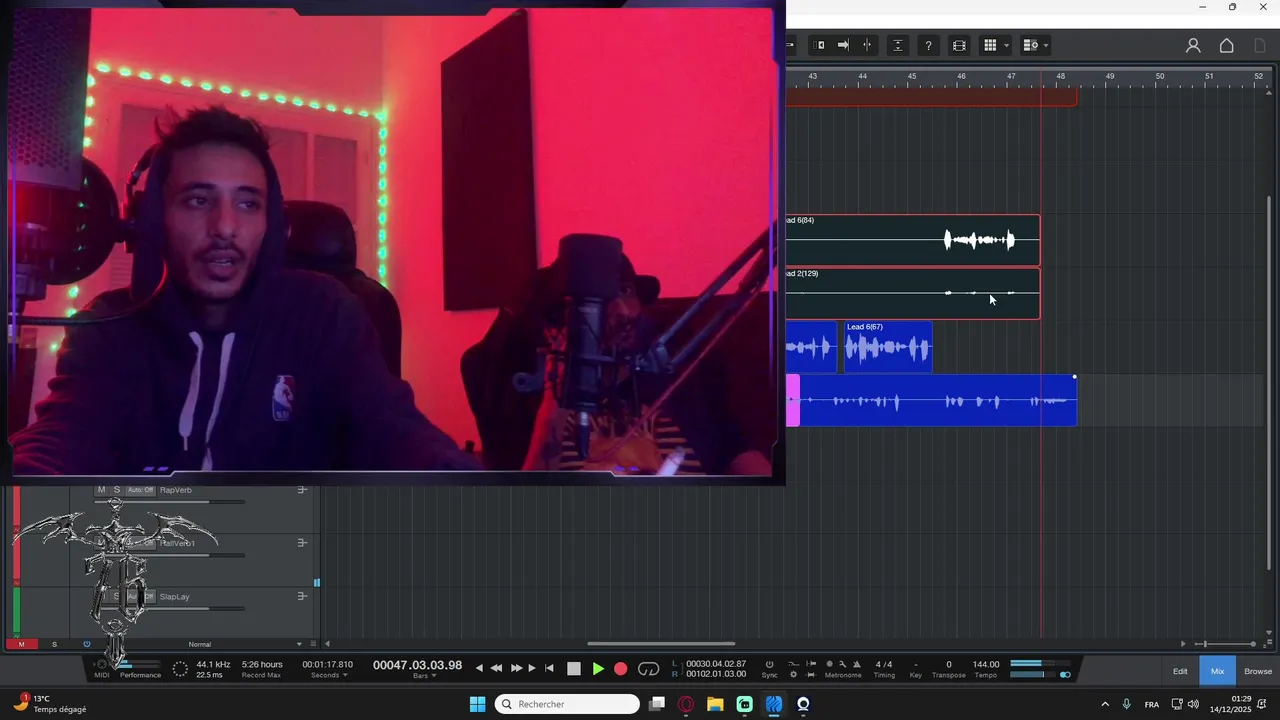Open the Studio One taskbar icon

coord(774,704)
